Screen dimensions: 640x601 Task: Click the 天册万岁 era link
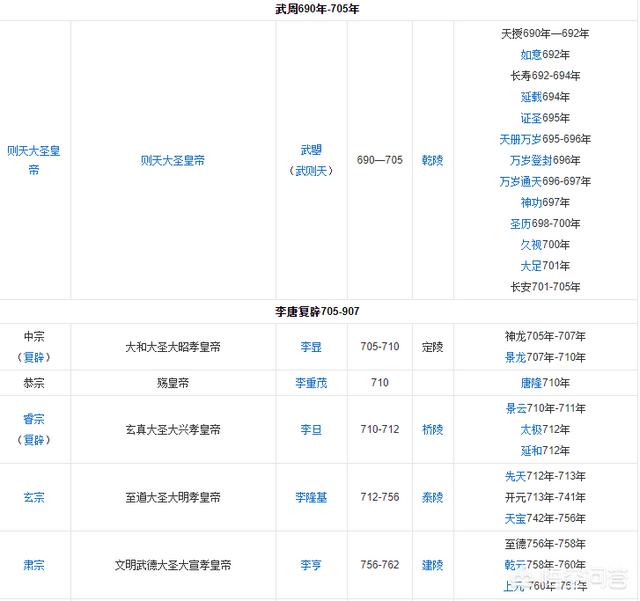[x=520, y=139]
